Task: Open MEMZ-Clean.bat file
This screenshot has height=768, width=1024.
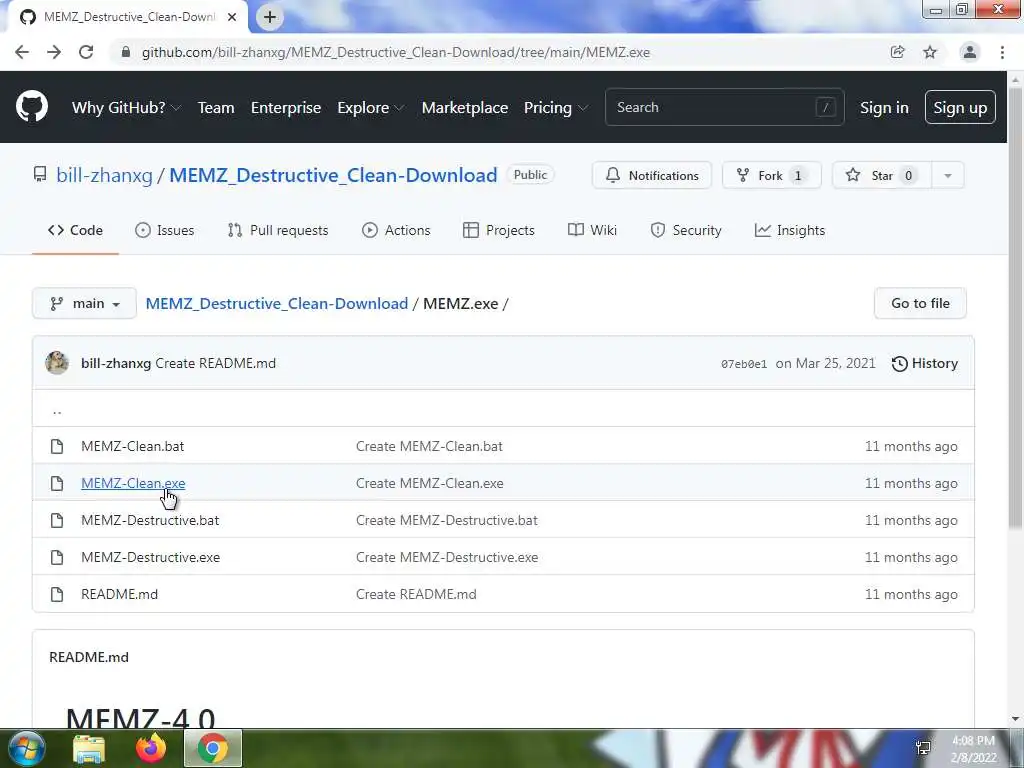Action: pos(133,446)
